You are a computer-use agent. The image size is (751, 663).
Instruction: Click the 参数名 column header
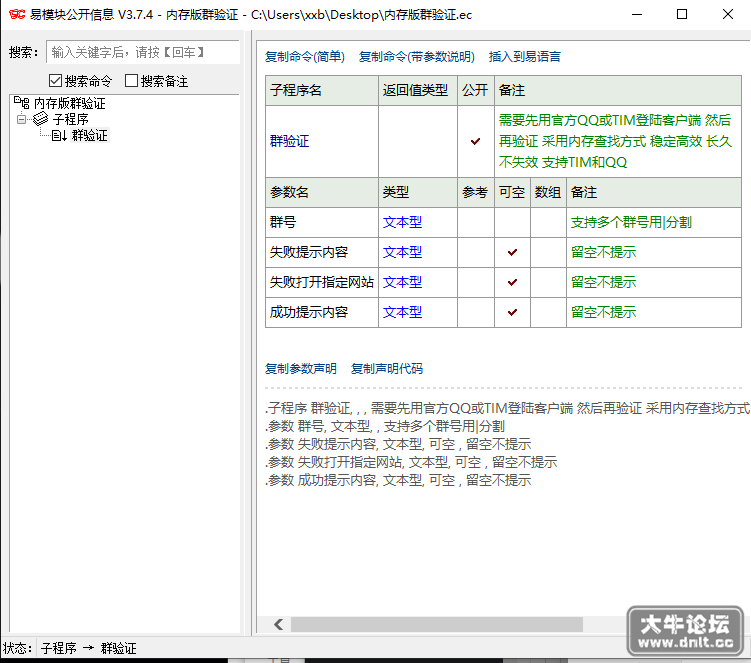click(322, 192)
